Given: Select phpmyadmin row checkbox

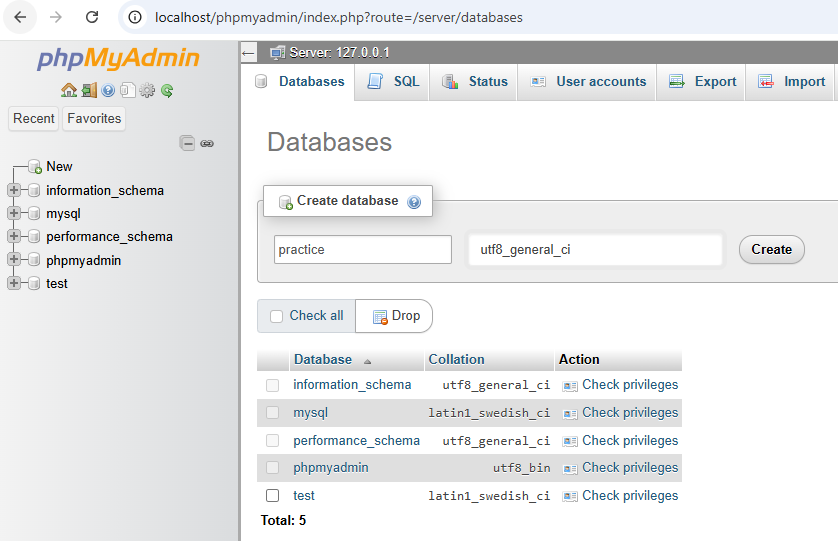Looking at the screenshot, I should [273, 468].
